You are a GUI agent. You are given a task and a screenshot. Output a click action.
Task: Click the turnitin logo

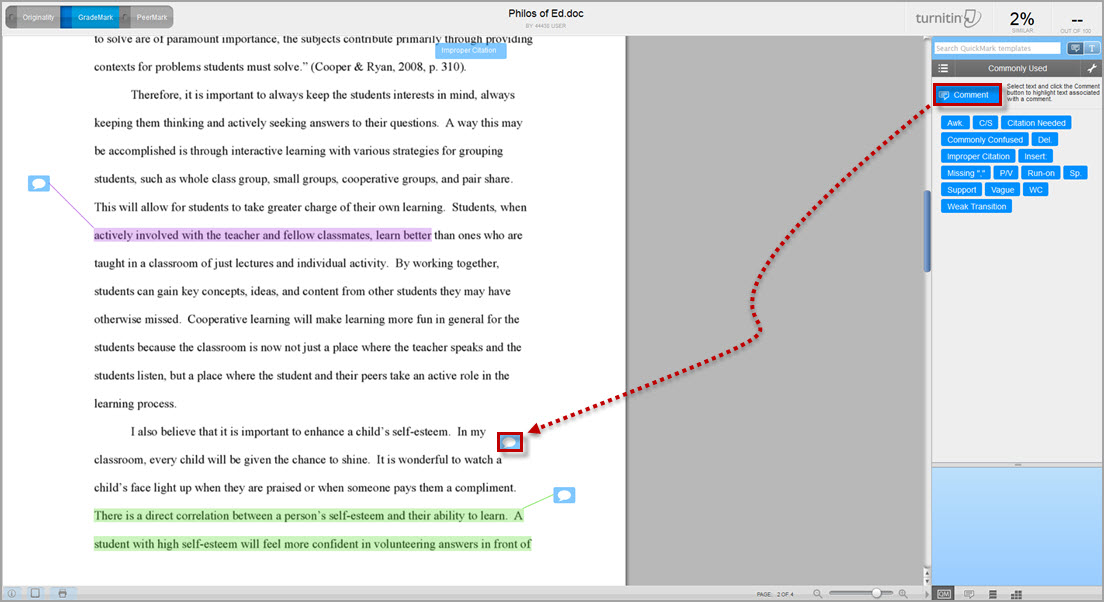pos(948,18)
